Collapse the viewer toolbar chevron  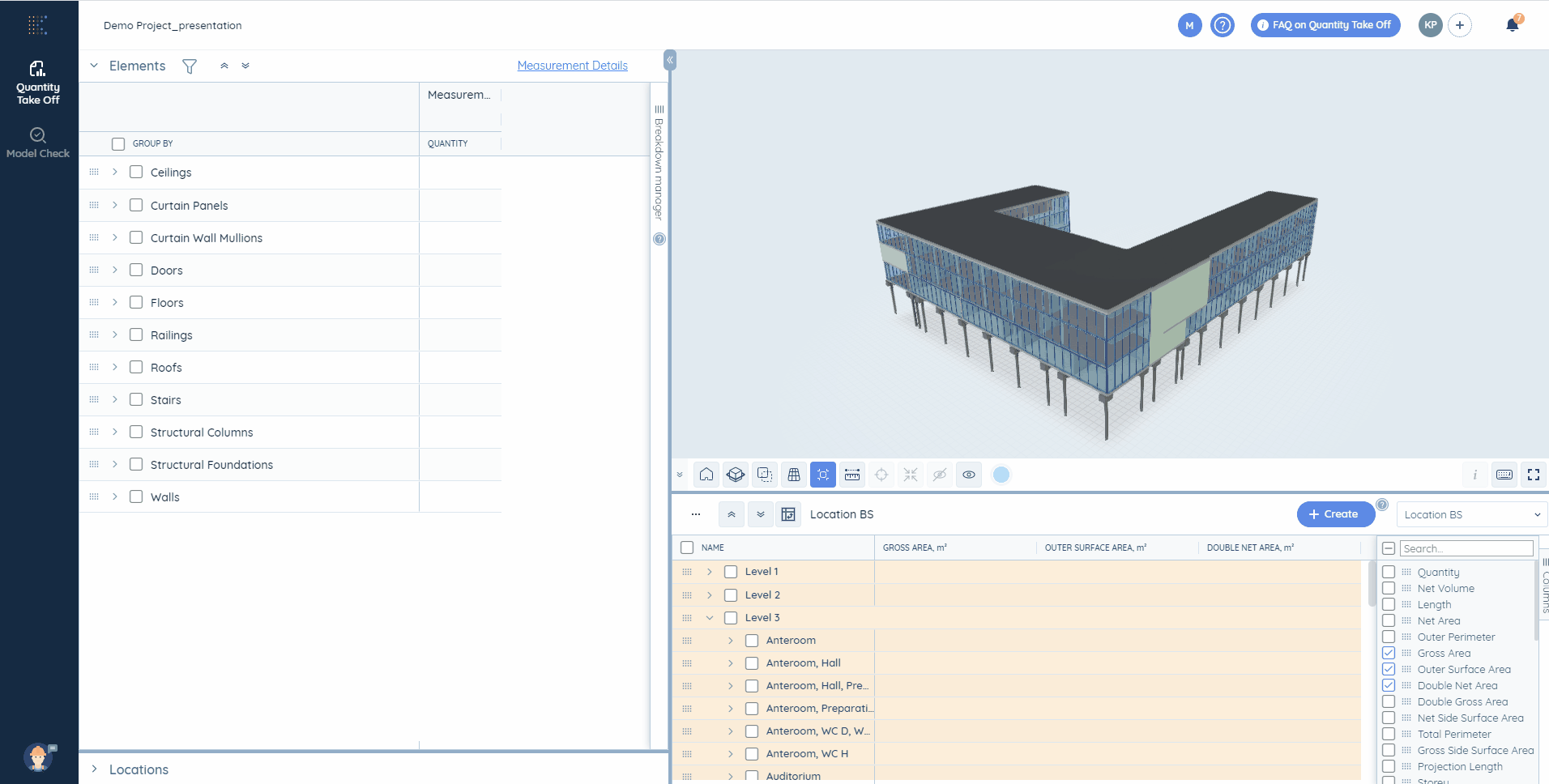pyautogui.click(x=680, y=475)
